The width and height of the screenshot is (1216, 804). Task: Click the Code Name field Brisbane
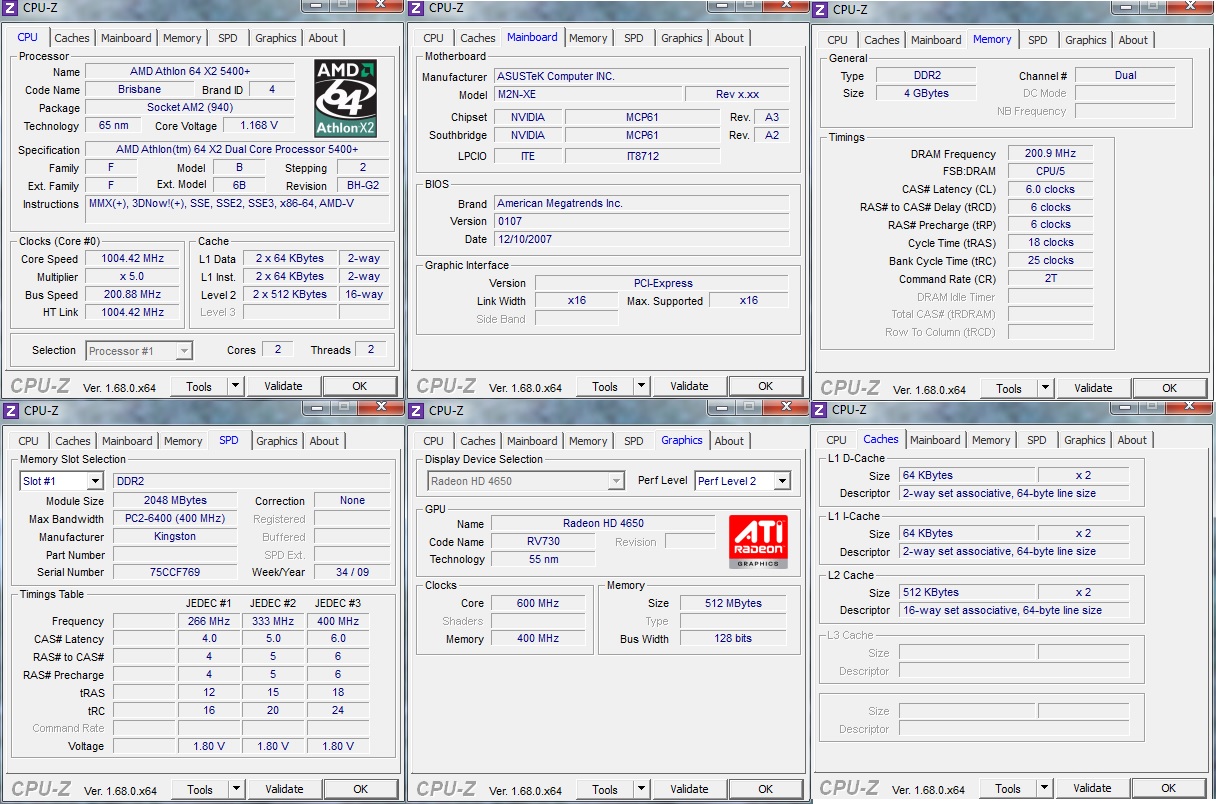click(139, 90)
